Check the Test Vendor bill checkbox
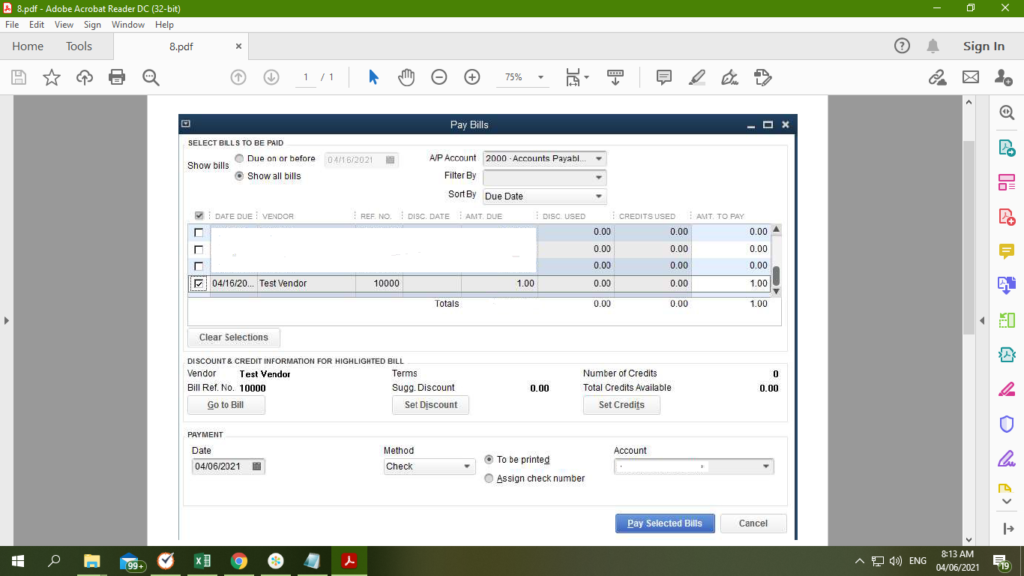This screenshot has width=1024, height=576. pyautogui.click(x=198, y=283)
